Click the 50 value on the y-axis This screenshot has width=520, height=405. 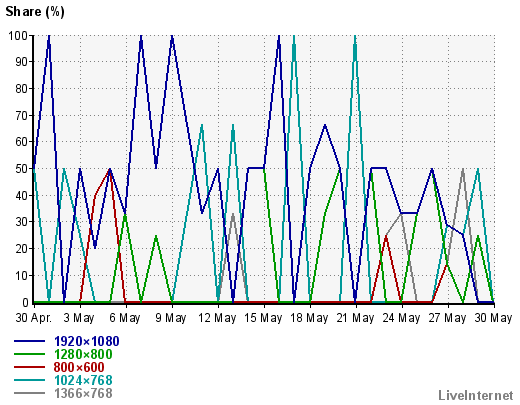pos(21,169)
